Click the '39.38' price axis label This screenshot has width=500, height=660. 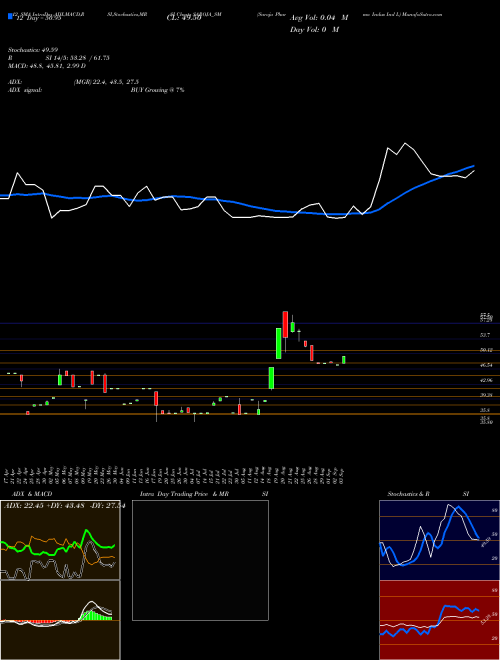486,395
